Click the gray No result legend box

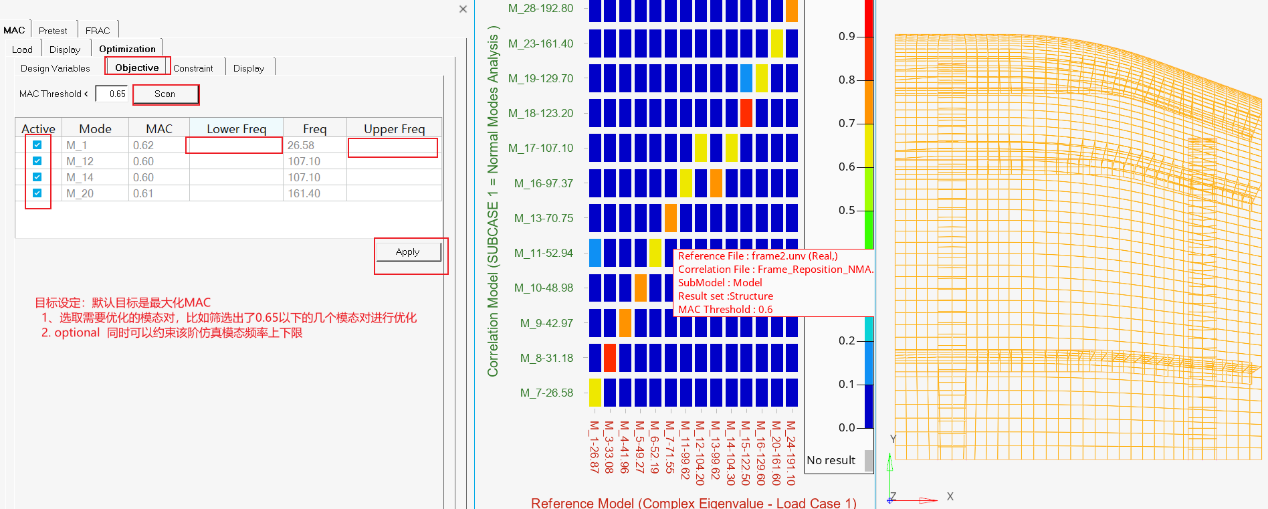coord(869,460)
